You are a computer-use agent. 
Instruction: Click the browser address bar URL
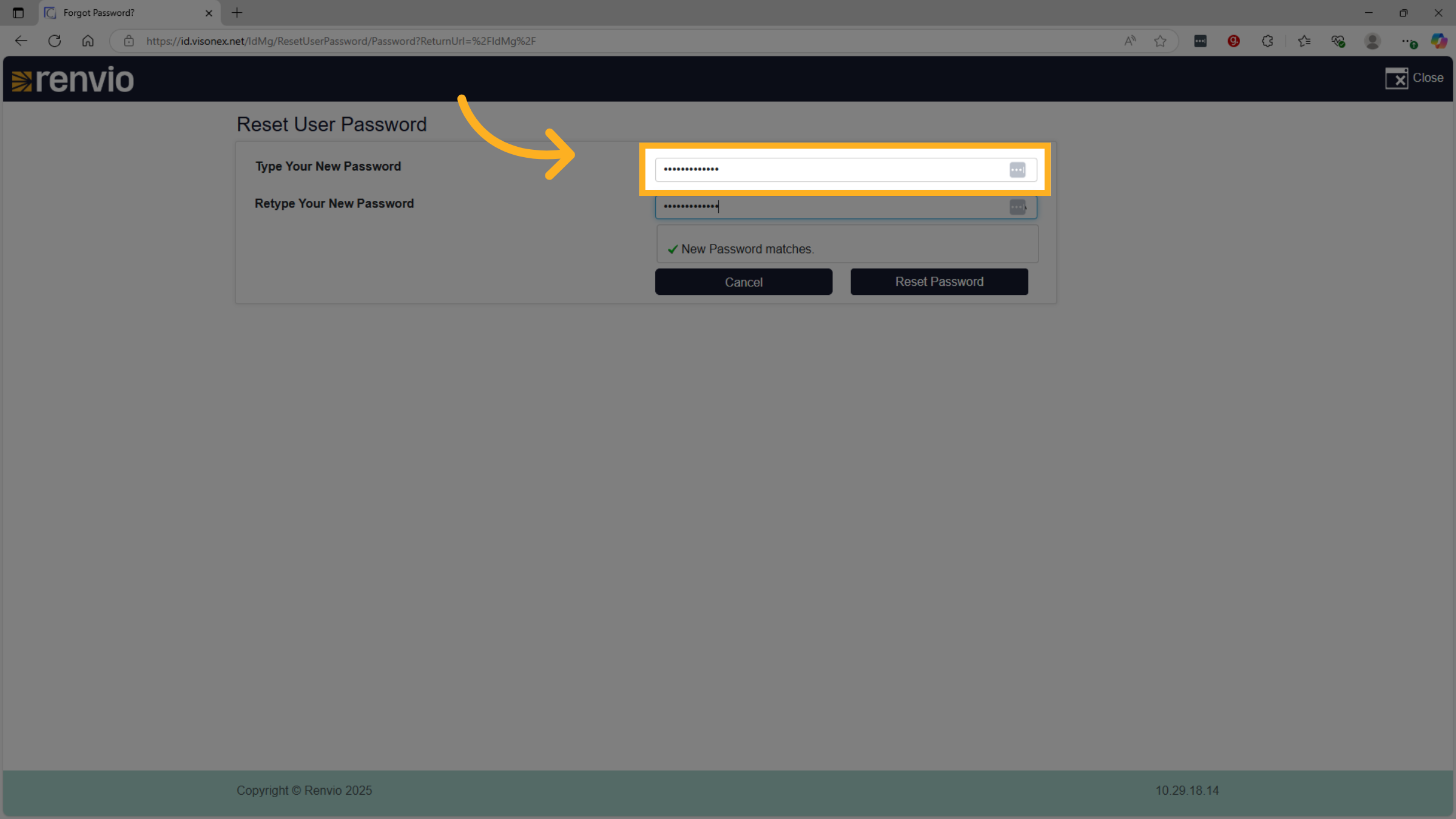click(341, 41)
